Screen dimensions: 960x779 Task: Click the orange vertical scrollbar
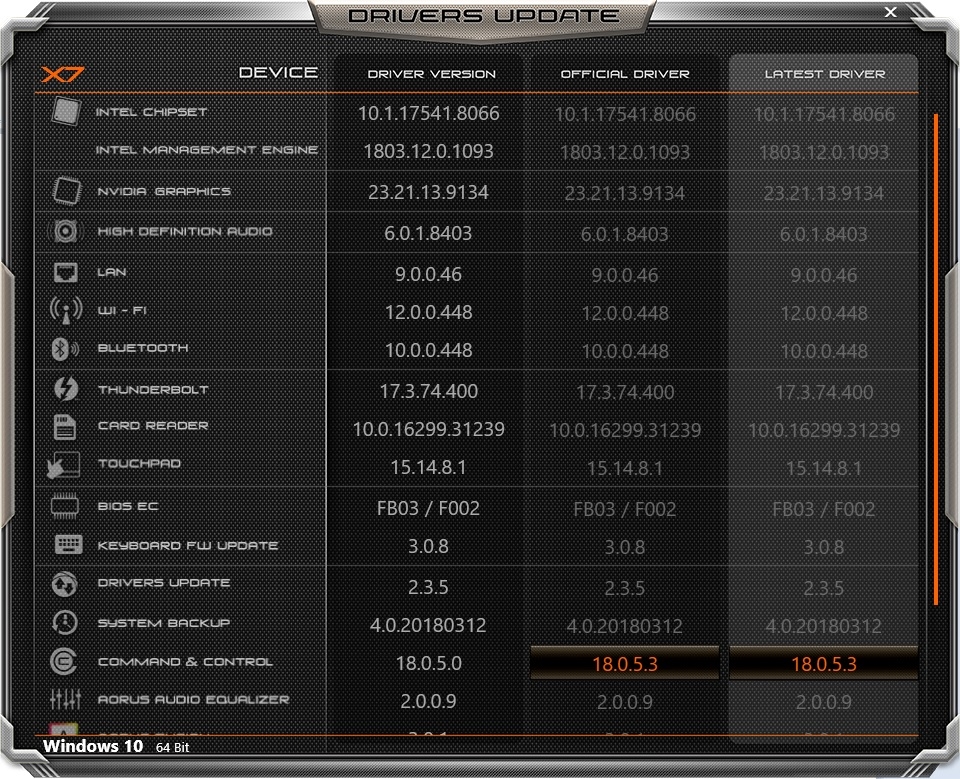[936, 359]
